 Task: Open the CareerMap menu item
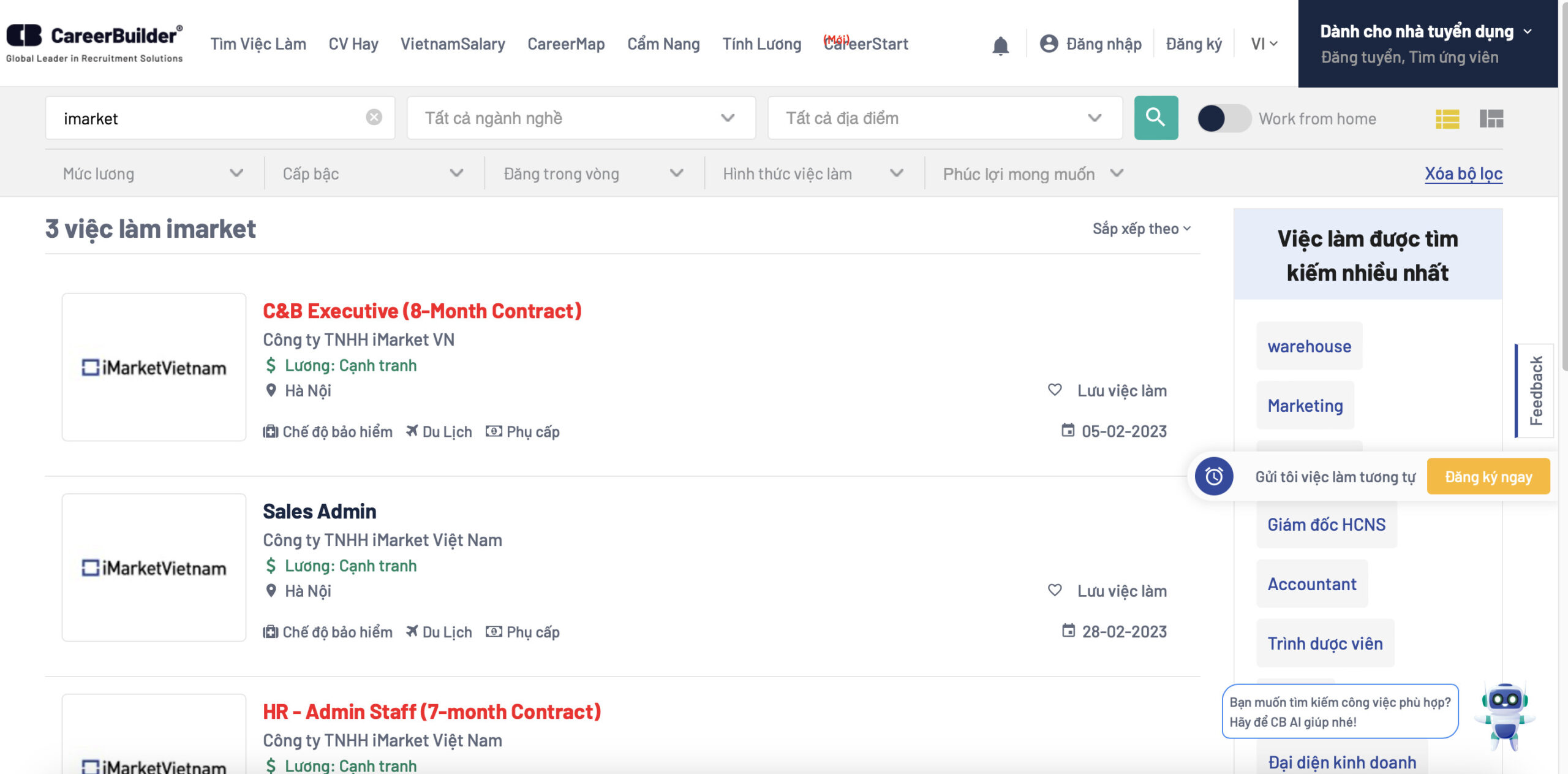coord(566,44)
